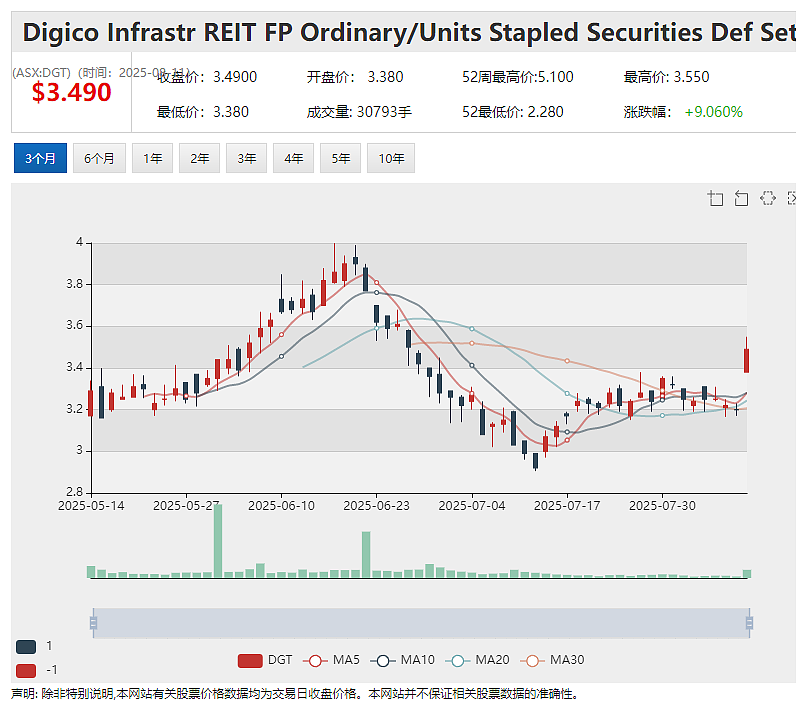Choose the 10年 range tab
The height and width of the screenshot is (712, 811).
[391, 158]
